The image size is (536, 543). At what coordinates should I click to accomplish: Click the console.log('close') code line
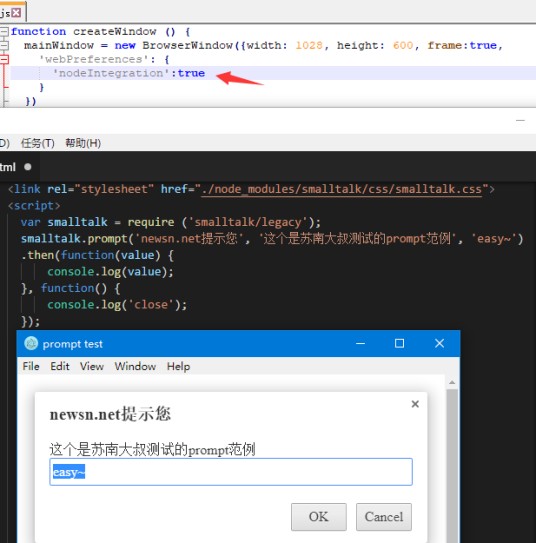[117, 305]
